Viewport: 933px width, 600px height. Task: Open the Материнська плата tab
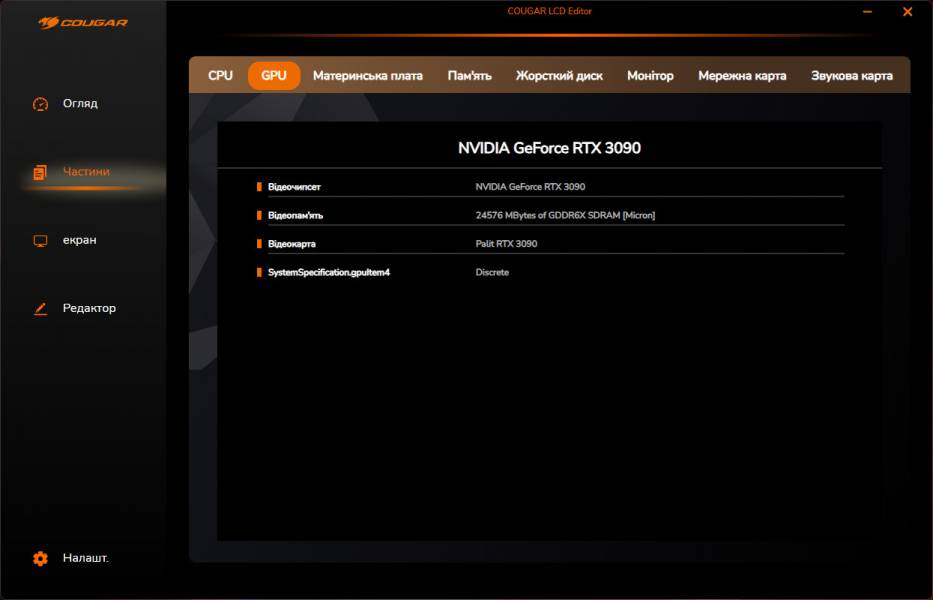(369, 75)
